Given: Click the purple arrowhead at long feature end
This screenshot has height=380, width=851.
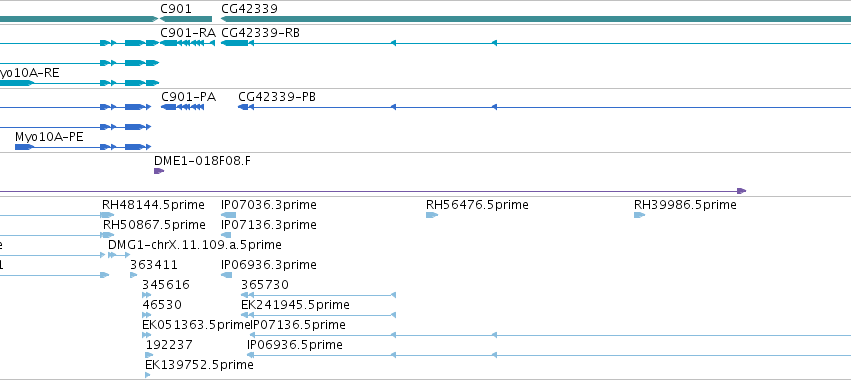Looking at the screenshot, I should (x=741, y=191).
